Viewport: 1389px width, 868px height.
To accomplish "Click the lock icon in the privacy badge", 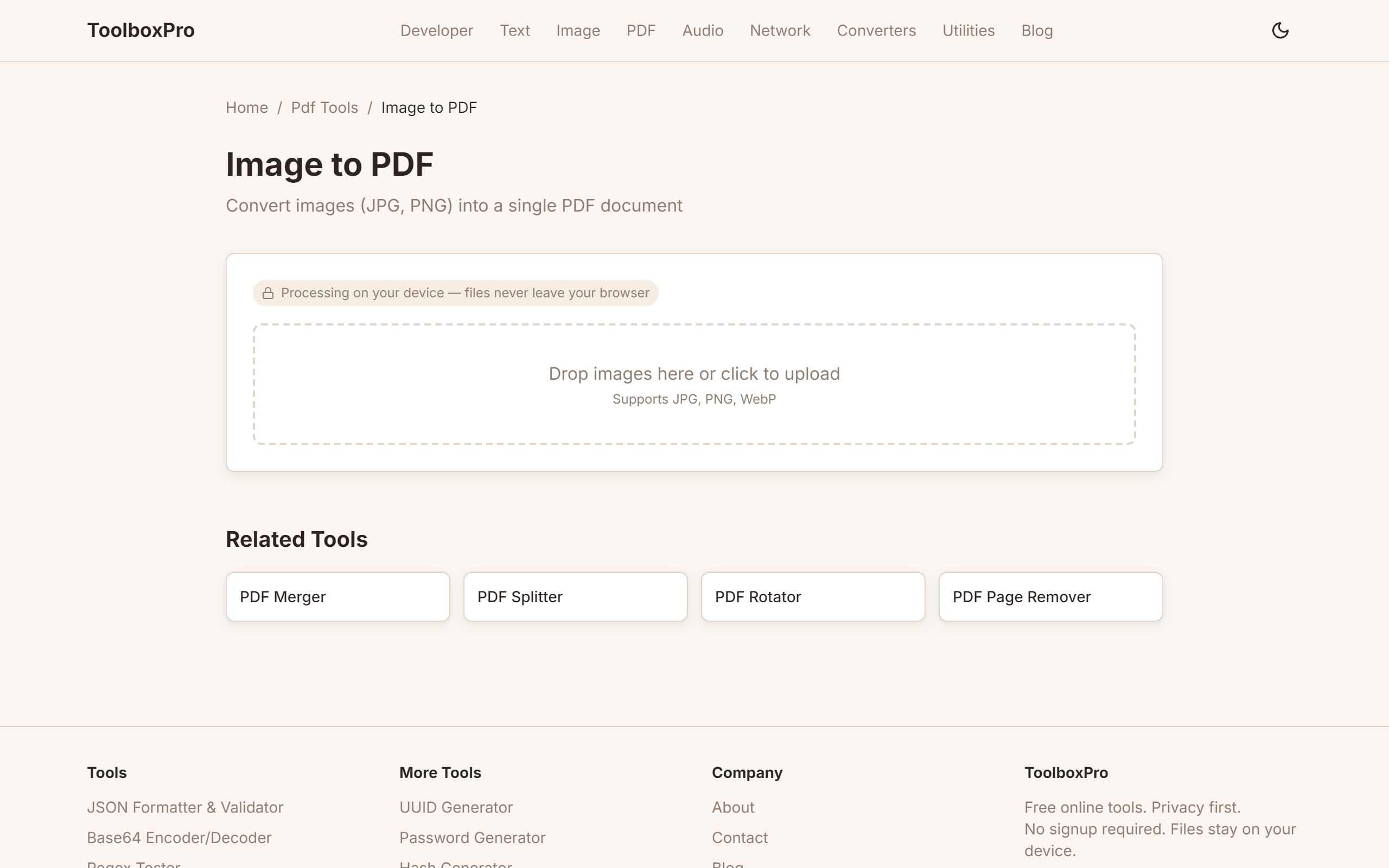I will [268, 293].
